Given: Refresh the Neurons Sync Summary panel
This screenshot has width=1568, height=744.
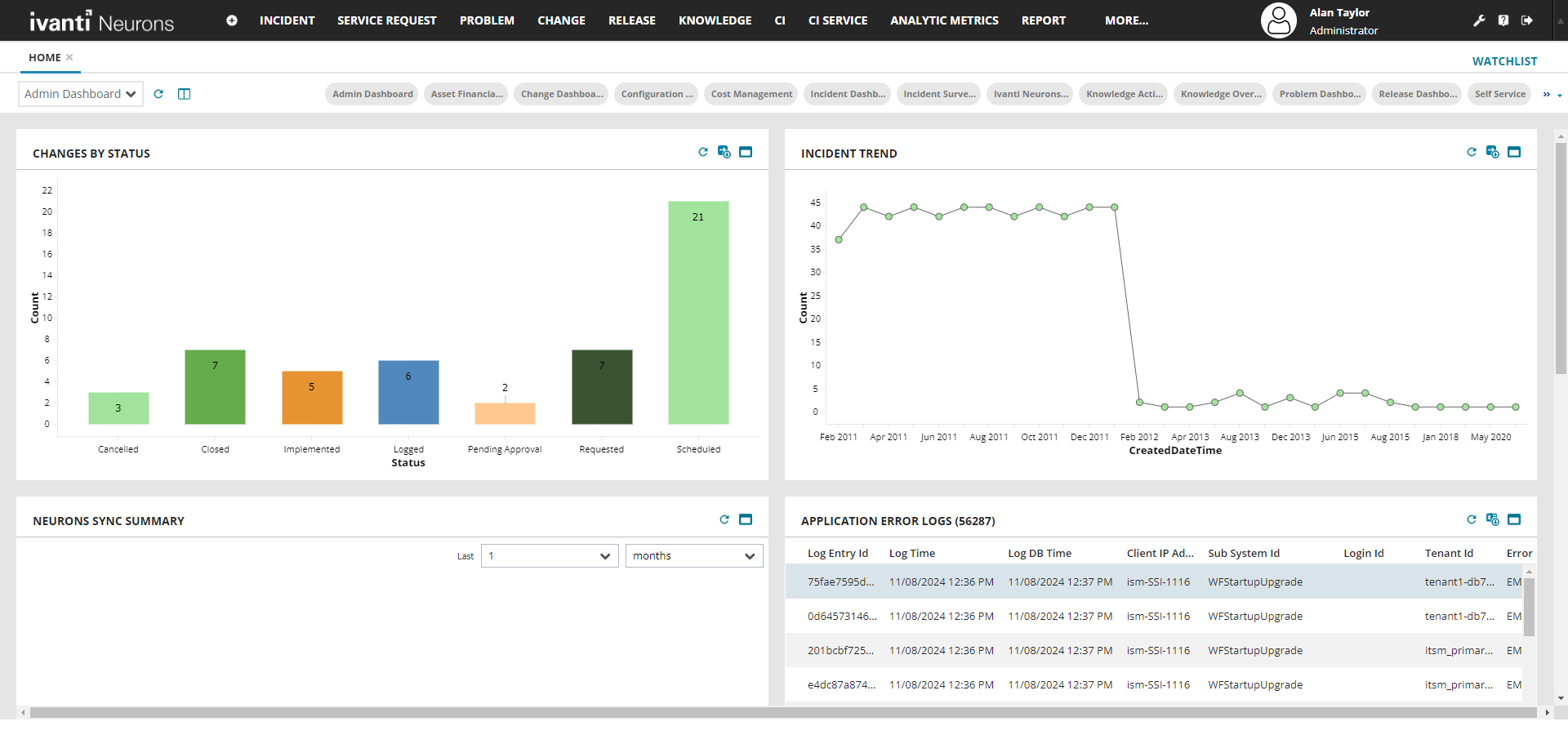Looking at the screenshot, I should [x=724, y=519].
